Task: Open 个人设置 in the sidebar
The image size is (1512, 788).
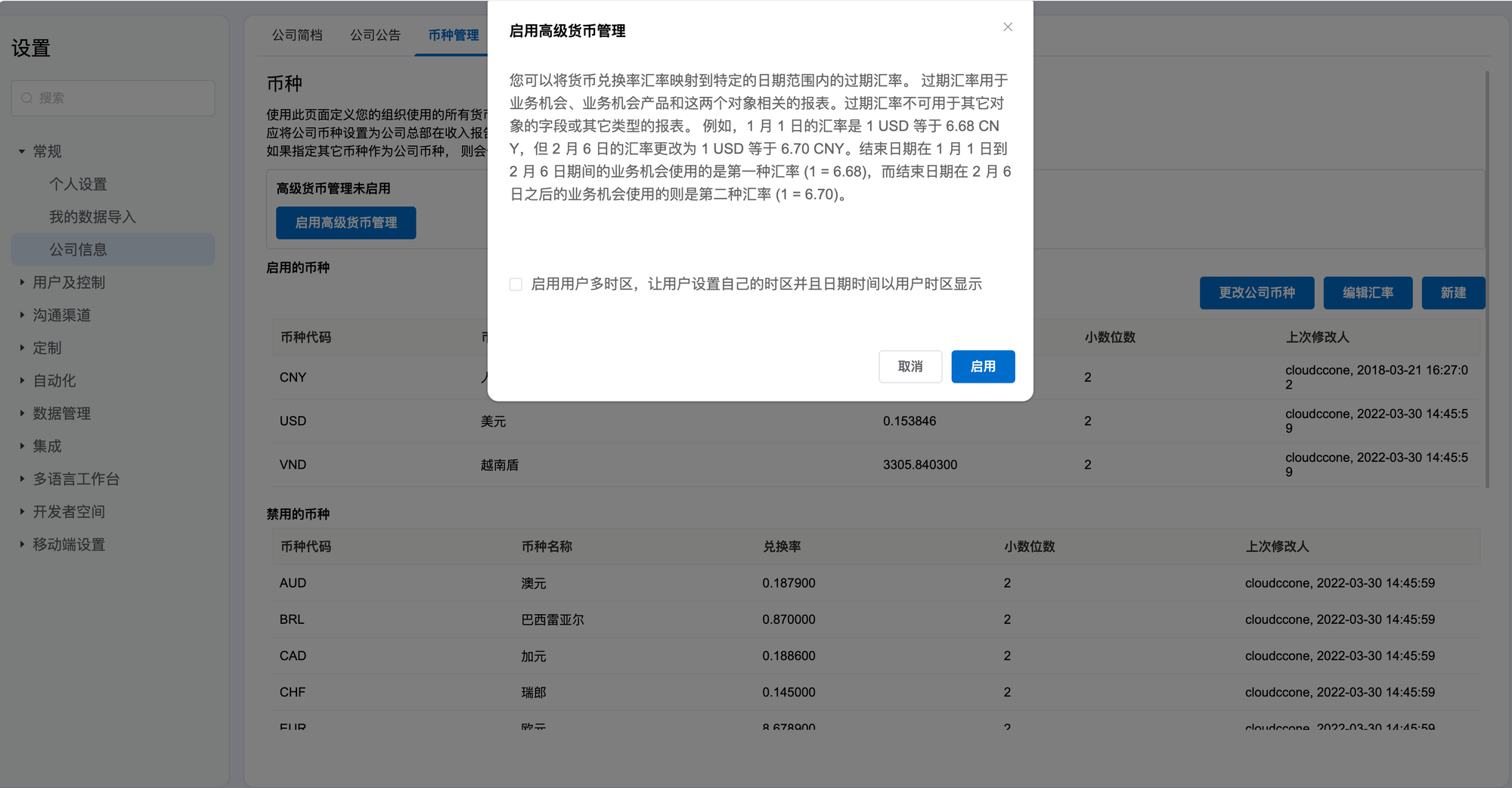Action: tap(78, 185)
